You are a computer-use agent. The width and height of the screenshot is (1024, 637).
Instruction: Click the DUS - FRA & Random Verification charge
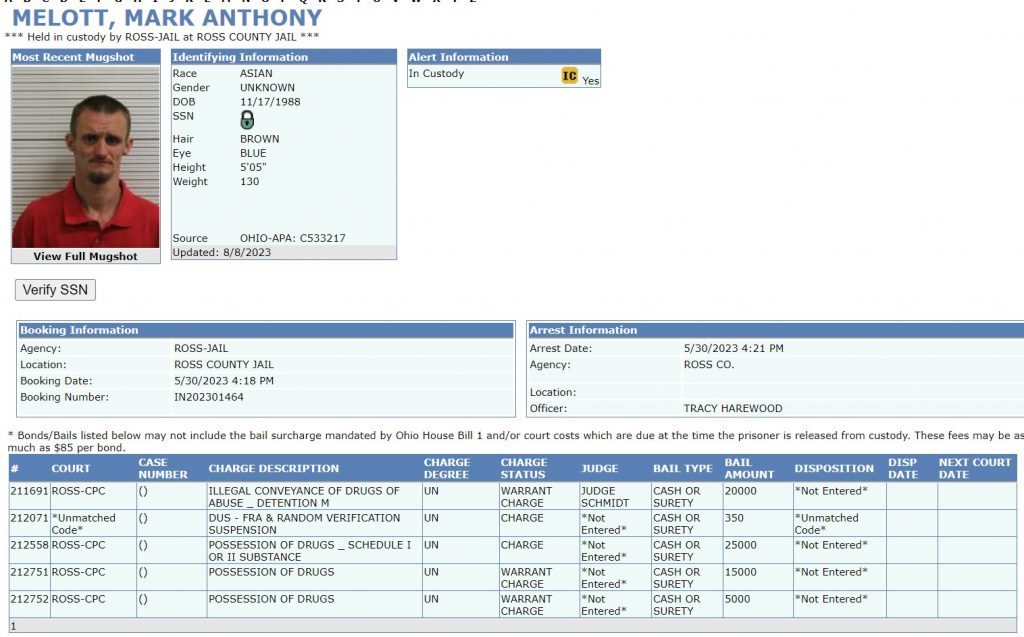304,524
